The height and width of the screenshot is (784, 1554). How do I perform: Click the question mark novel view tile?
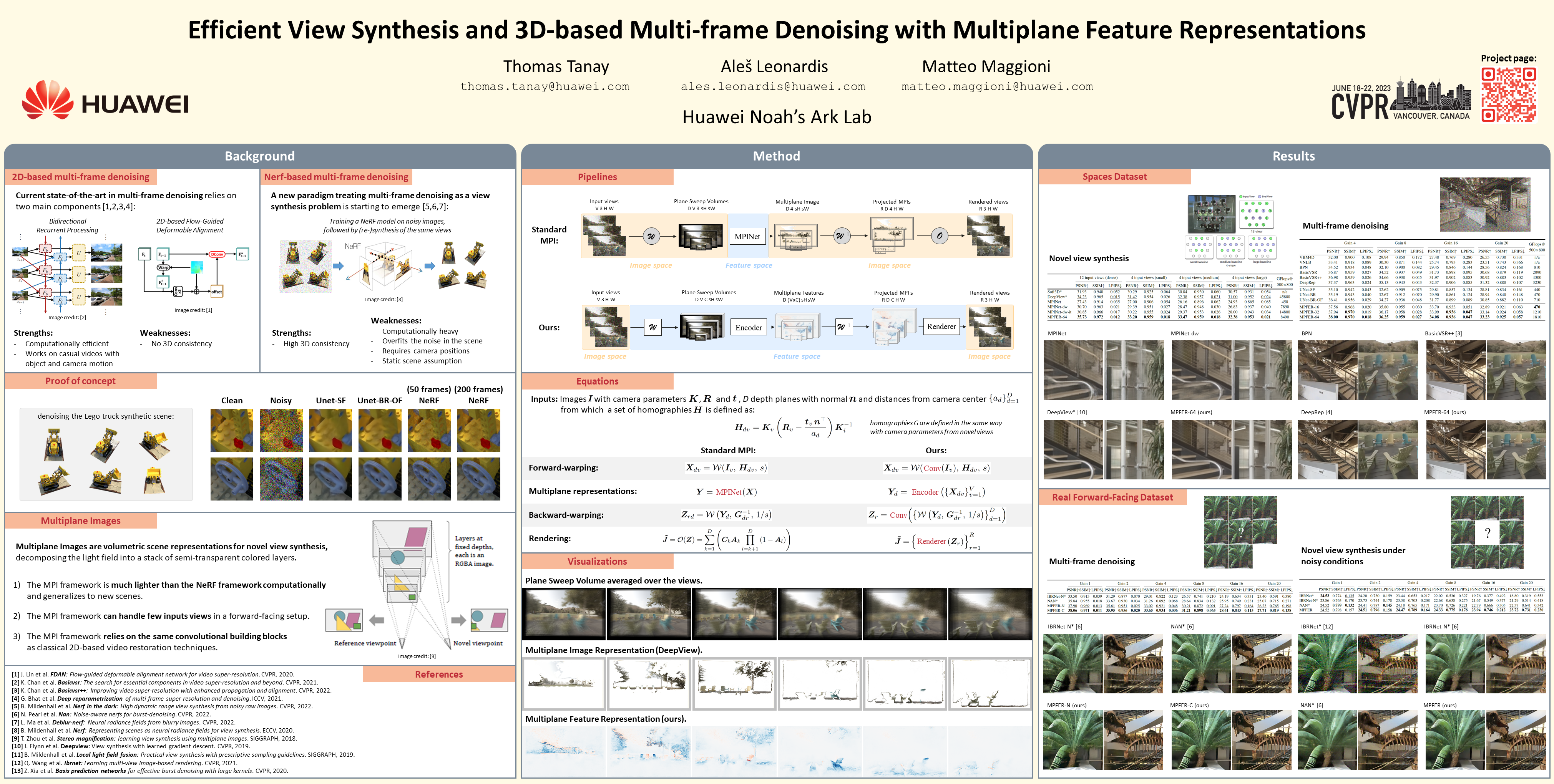pyautogui.click(x=1487, y=532)
